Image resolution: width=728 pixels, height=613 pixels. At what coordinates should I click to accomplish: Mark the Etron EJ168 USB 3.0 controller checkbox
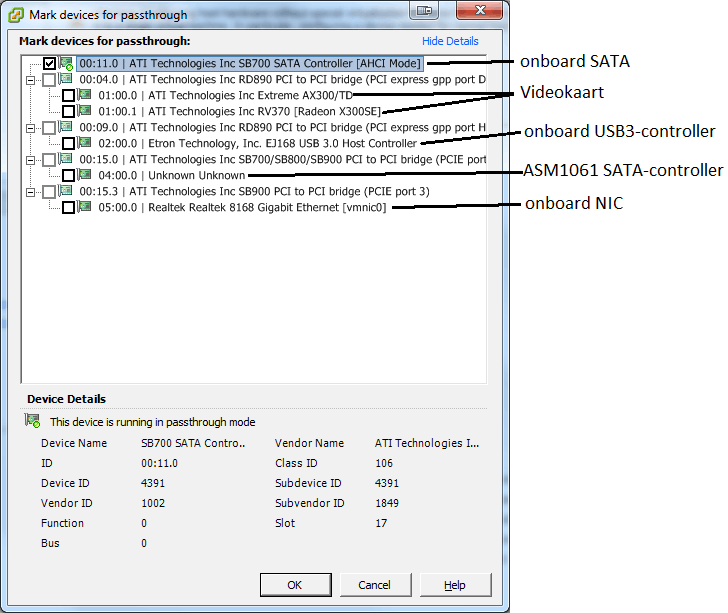coord(68,143)
